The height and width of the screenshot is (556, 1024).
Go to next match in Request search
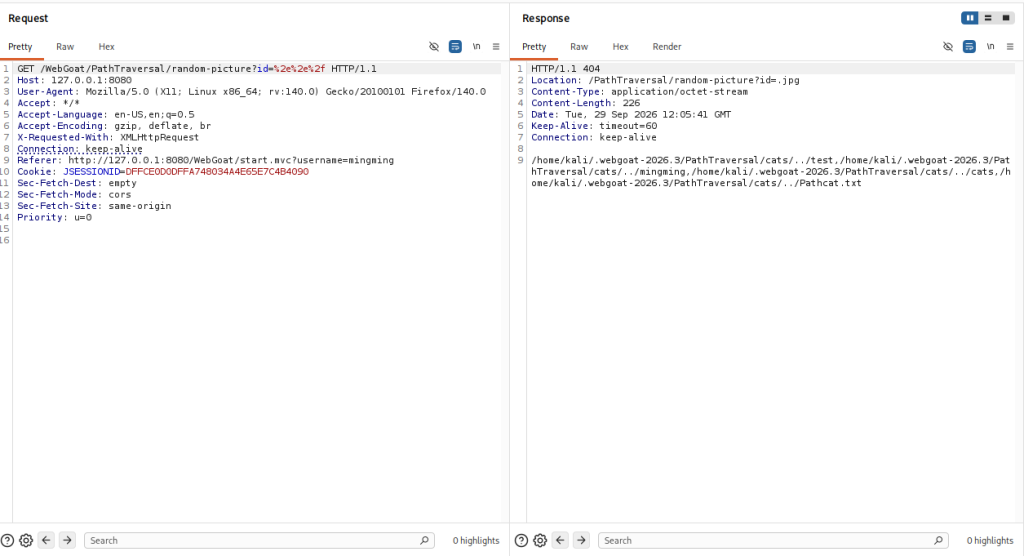click(x=67, y=540)
